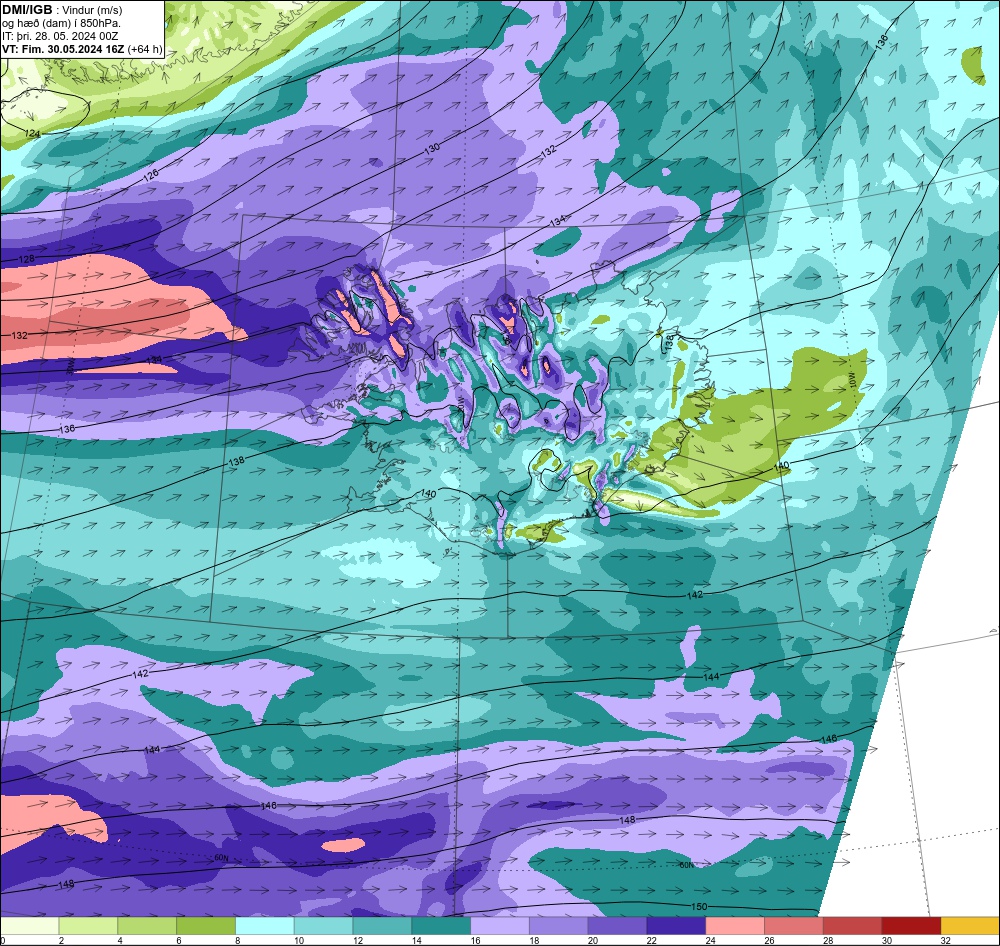The height and width of the screenshot is (946, 1000).
Task: Pick the 12–14 m/s medium teal legend swatch
Action: click(382, 926)
